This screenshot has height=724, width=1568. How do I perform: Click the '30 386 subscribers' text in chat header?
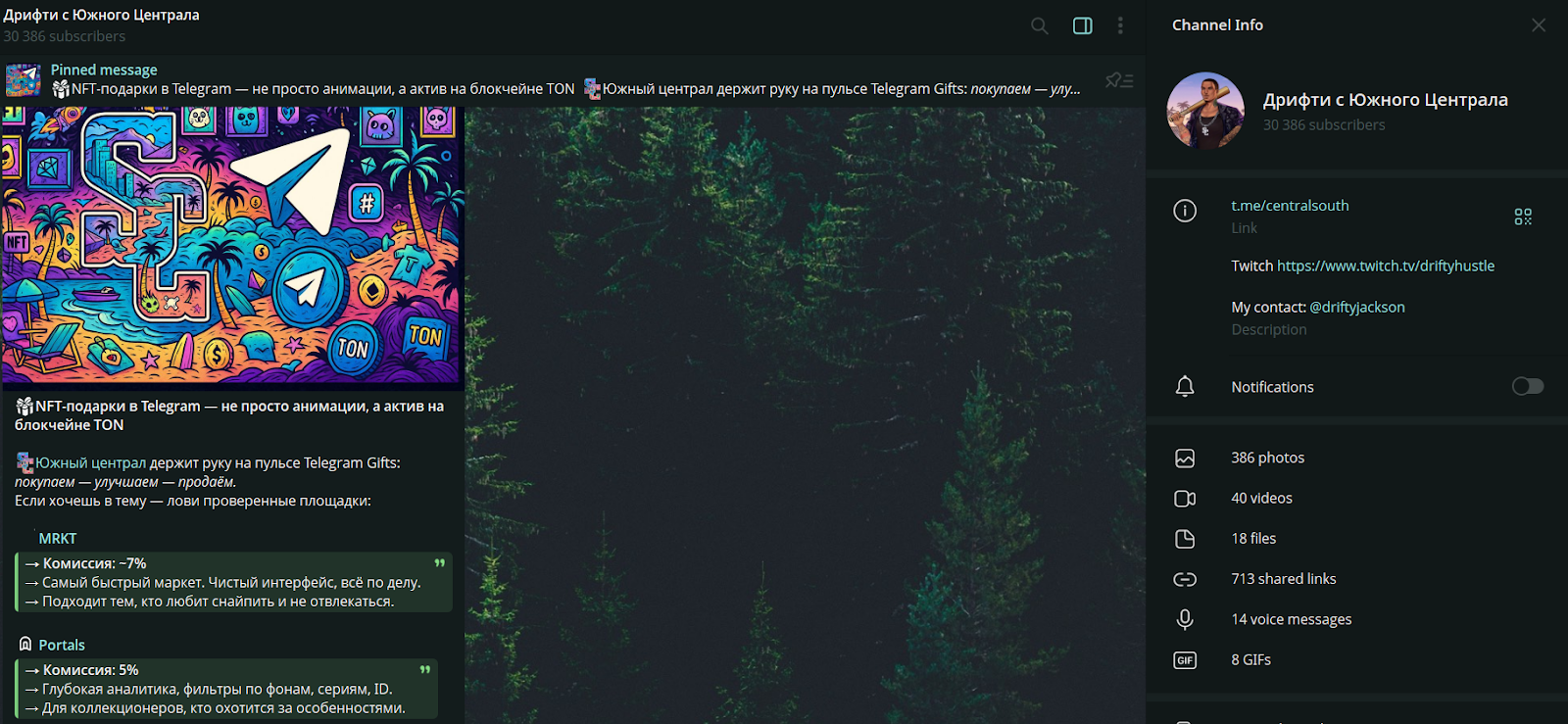coord(64,36)
